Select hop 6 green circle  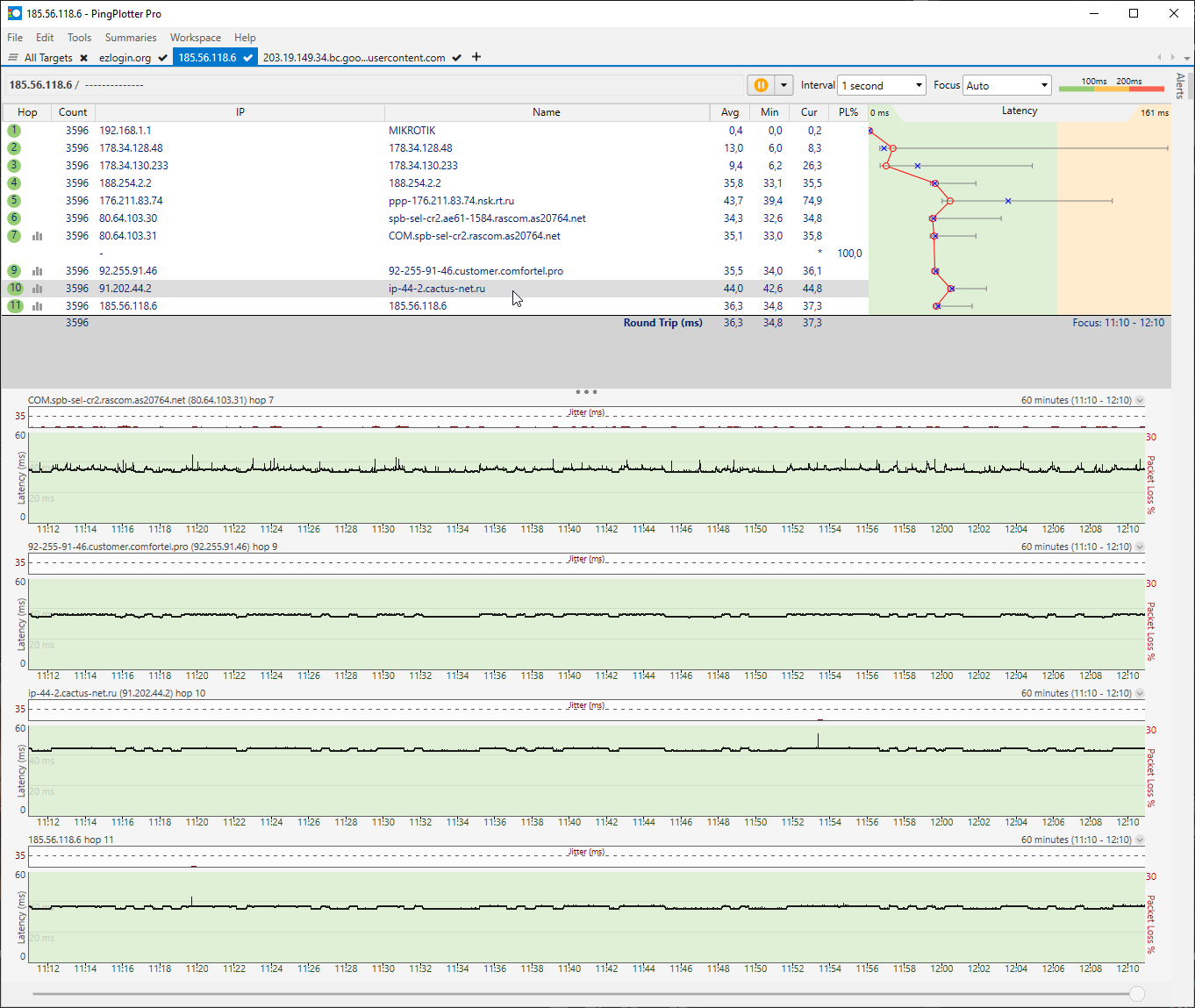click(14, 218)
